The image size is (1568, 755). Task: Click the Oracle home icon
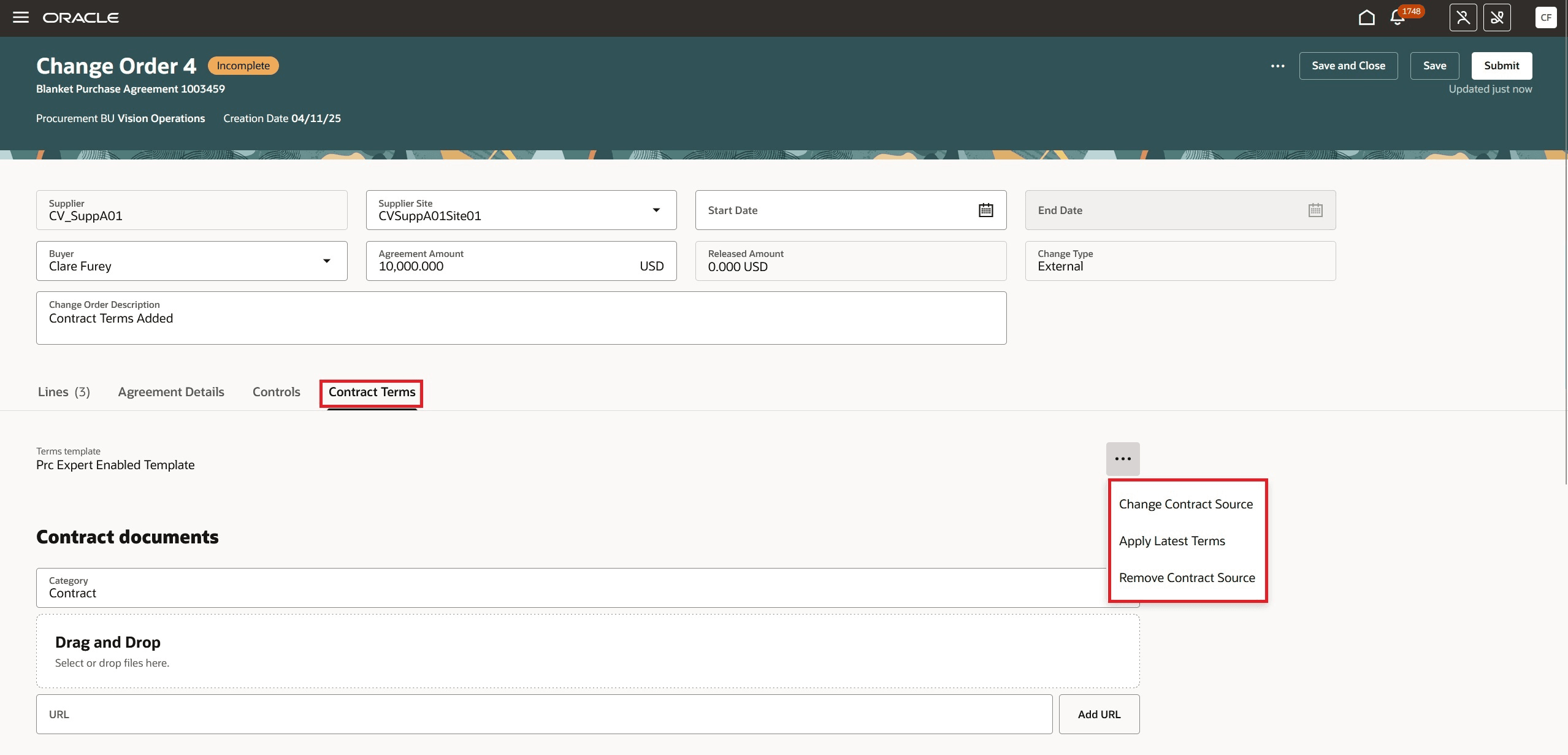(1367, 17)
